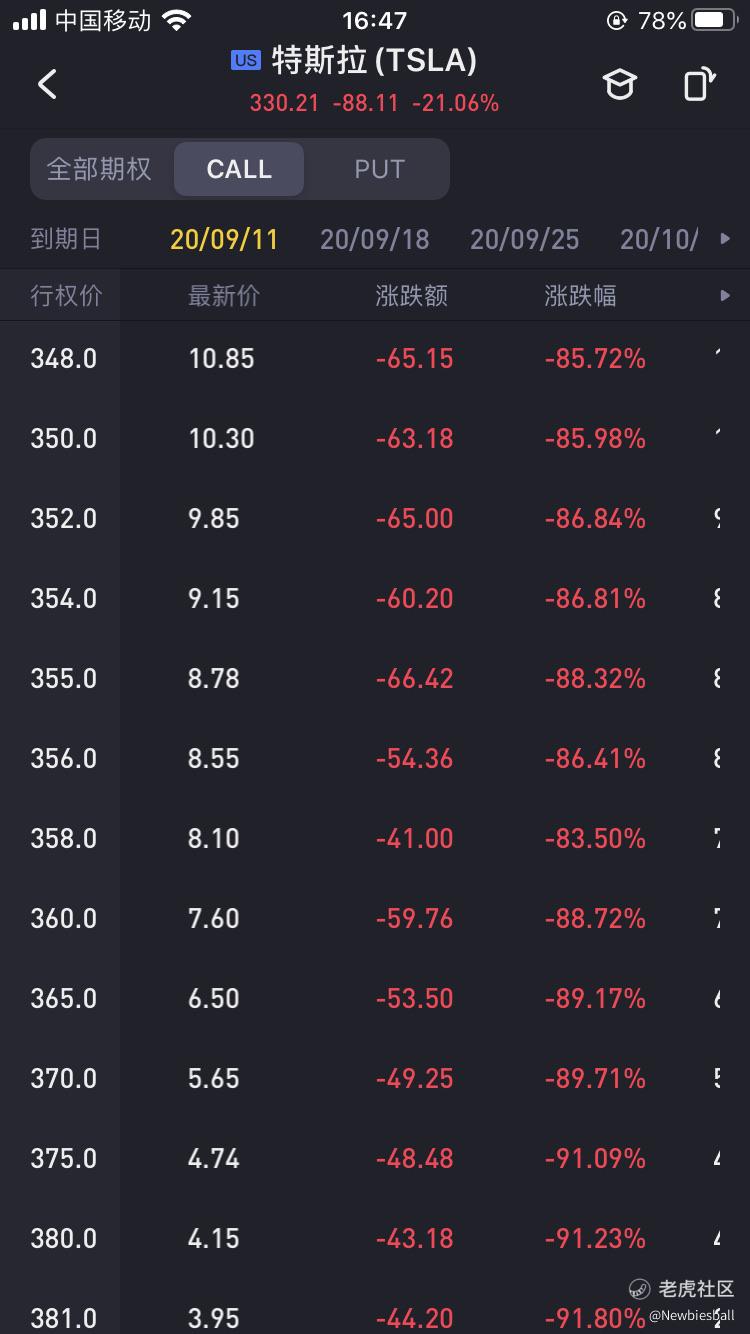This screenshot has height=1334, width=750.
Task: Tap the 特斯拉 (TSLA) title
Action: pyautogui.click(x=374, y=61)
